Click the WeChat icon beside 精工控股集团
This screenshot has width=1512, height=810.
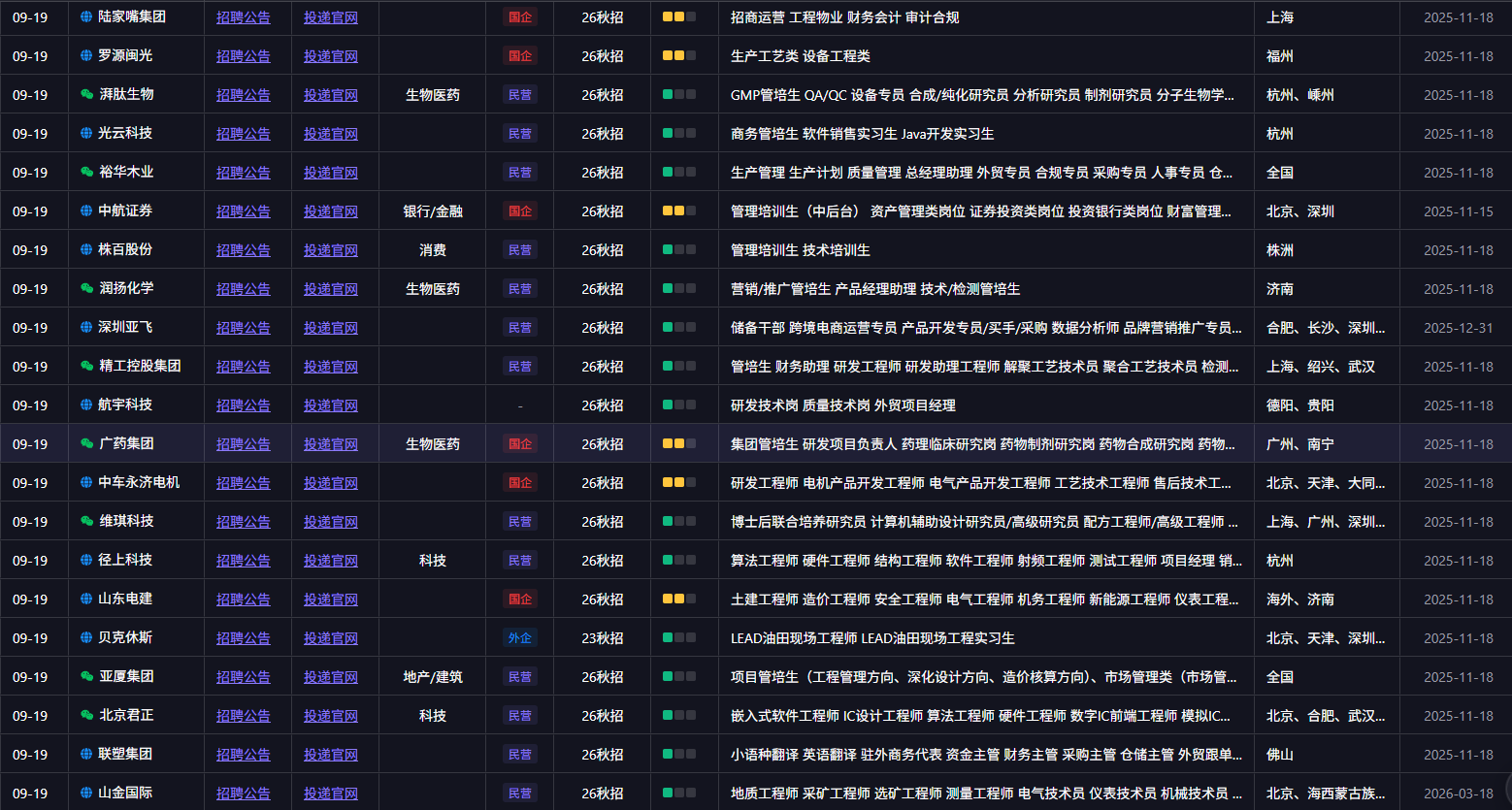coord(87,366)
